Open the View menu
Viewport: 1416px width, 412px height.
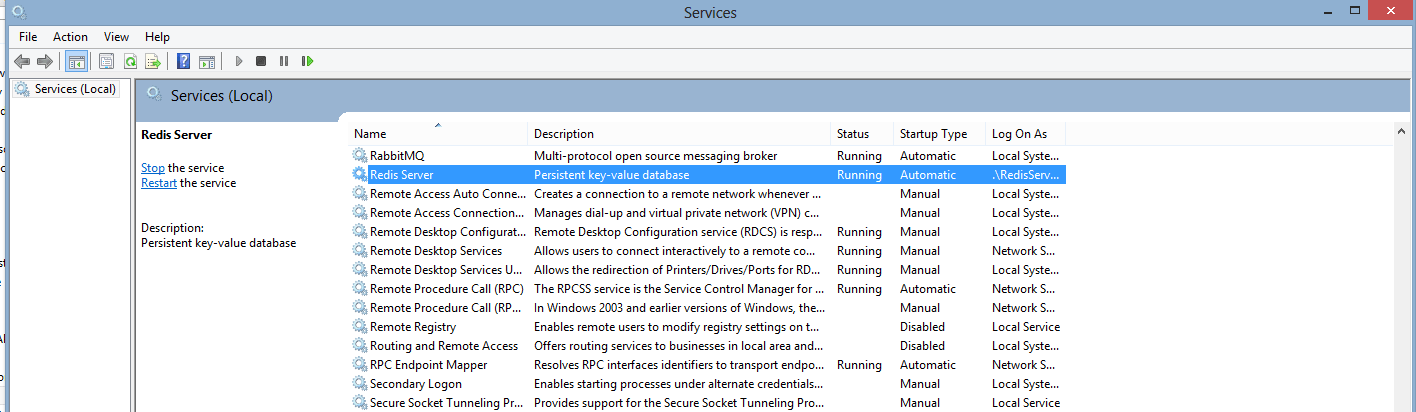(x=116, y=37)
